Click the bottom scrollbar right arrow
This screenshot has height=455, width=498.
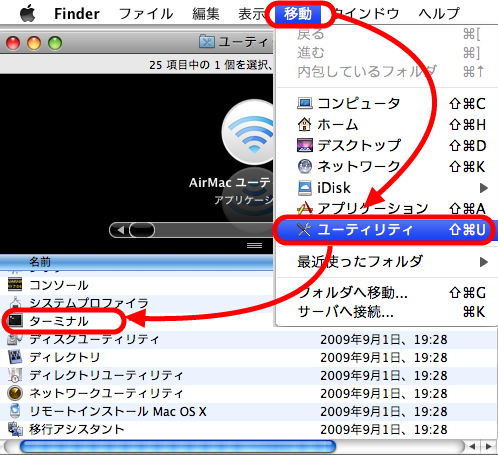(x=488, y=447)
